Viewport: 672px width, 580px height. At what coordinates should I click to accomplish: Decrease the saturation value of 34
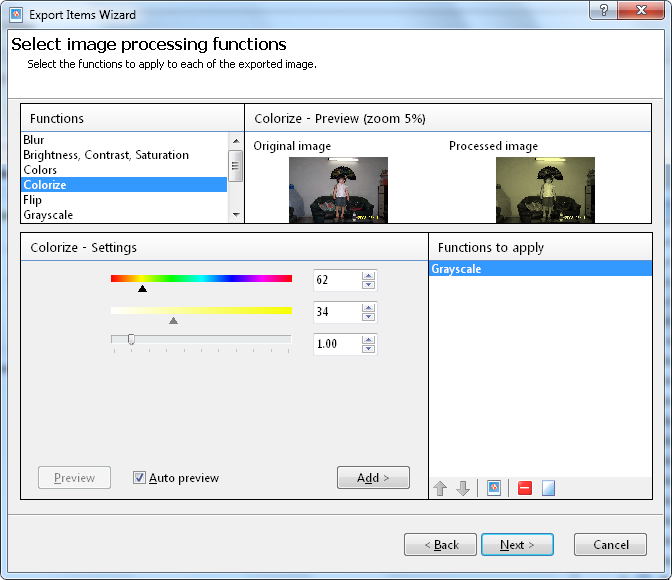pos(368,317)
